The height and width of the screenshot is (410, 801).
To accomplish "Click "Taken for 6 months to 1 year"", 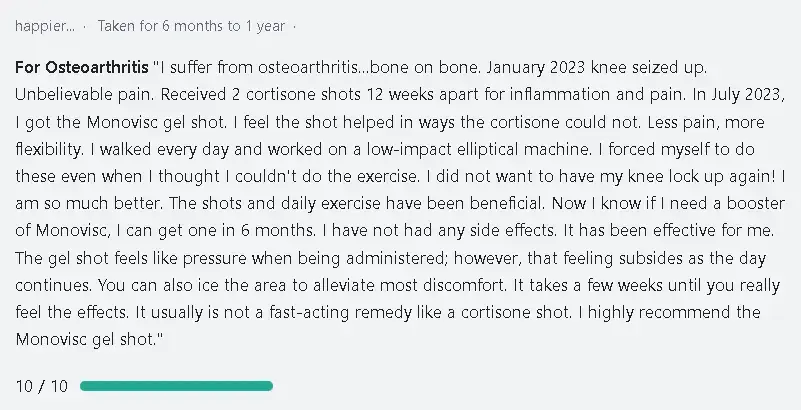I will 189,22.
